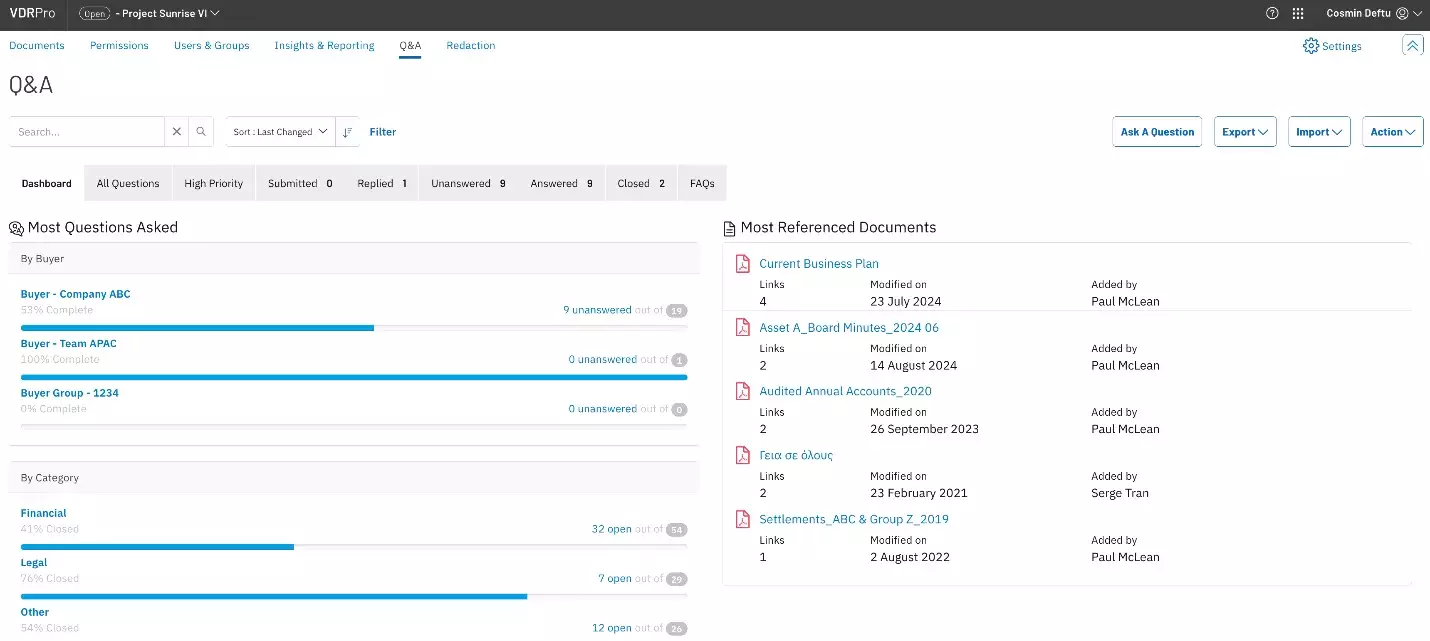Switch to the Unanswered tab
This screenshot has width=1430, height=641.
[x=468, y=184]
